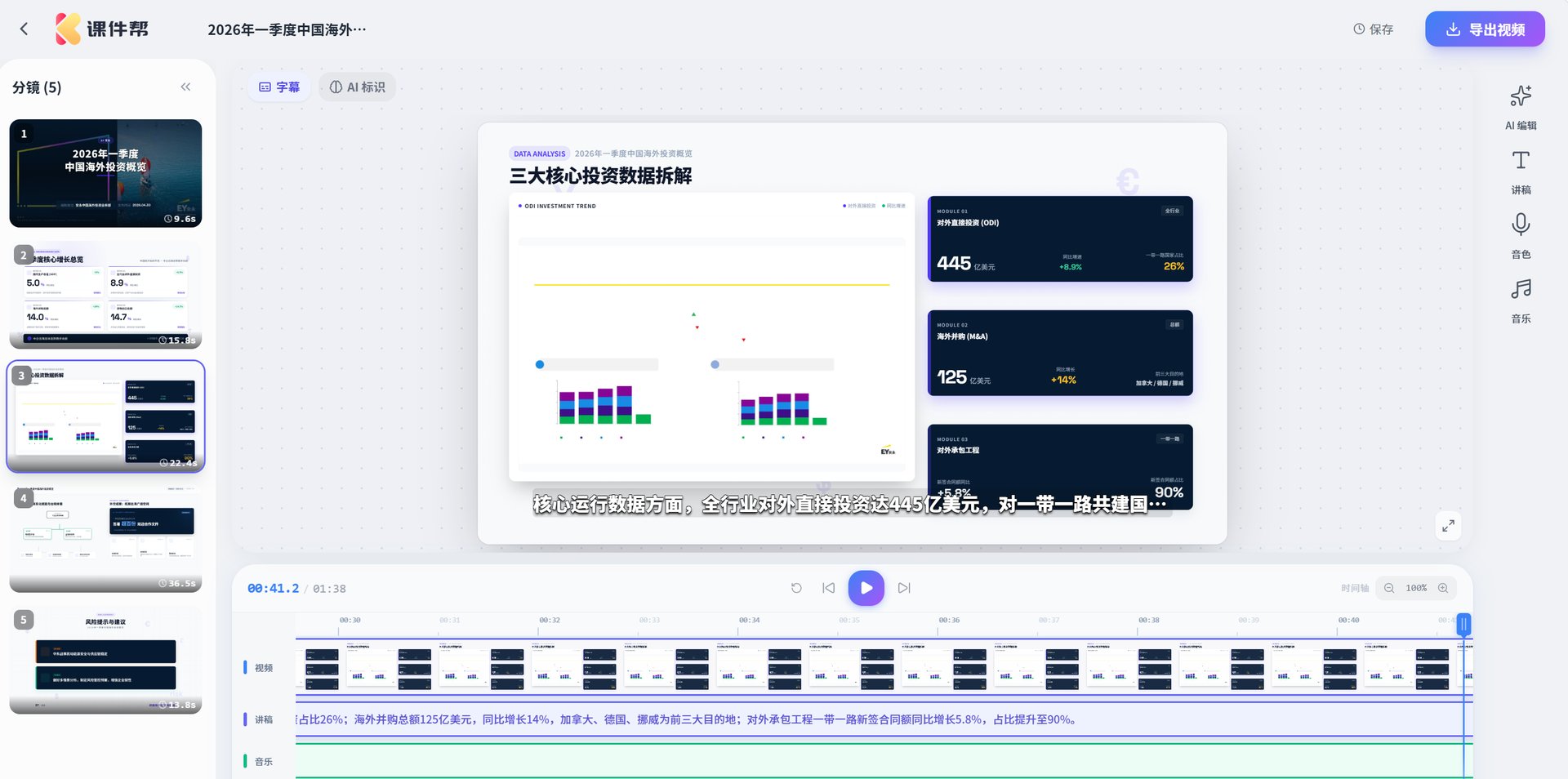This screenshot has width=1568, height=779.
Task: Export video with 导出视频 button
Action: coord(1485,29)
